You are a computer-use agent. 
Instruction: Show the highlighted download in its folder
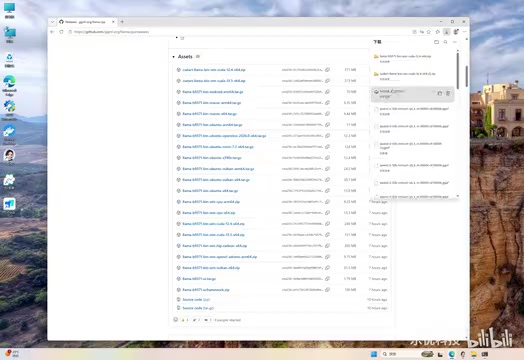[439, 94]
